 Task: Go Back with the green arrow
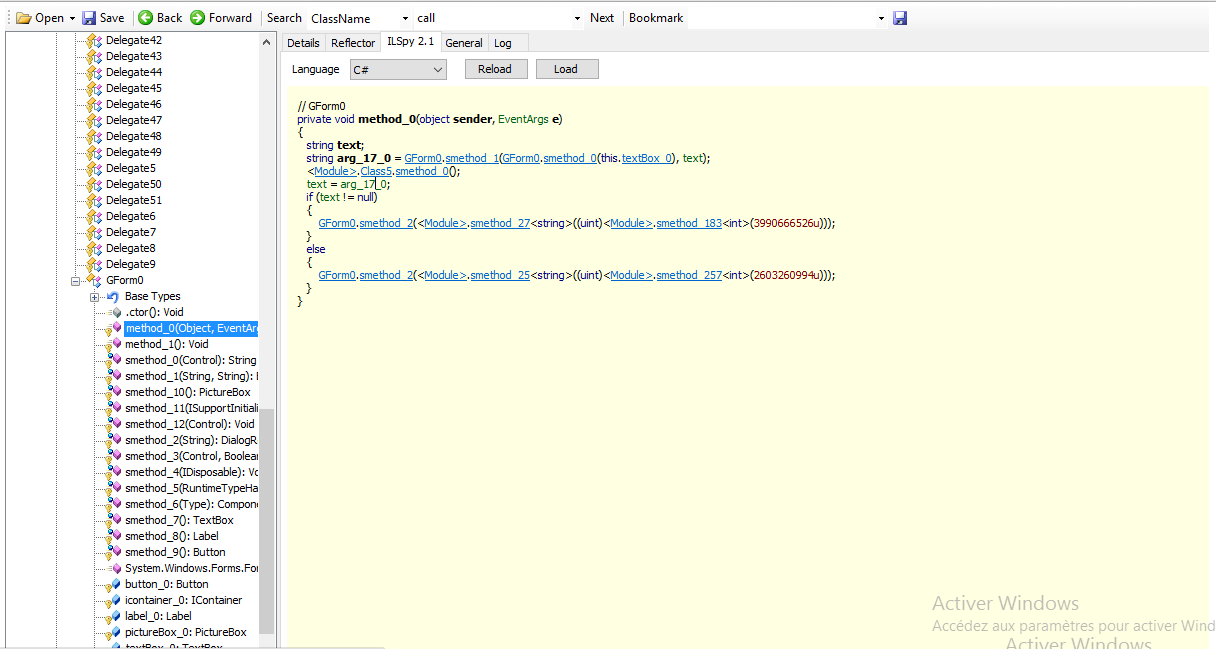(160, 18)
